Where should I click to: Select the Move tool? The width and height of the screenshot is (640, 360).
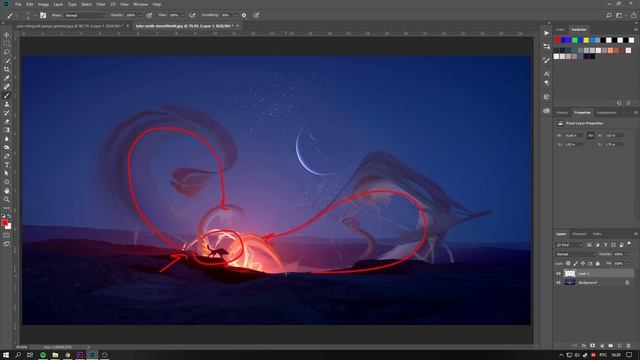(7, 35)
